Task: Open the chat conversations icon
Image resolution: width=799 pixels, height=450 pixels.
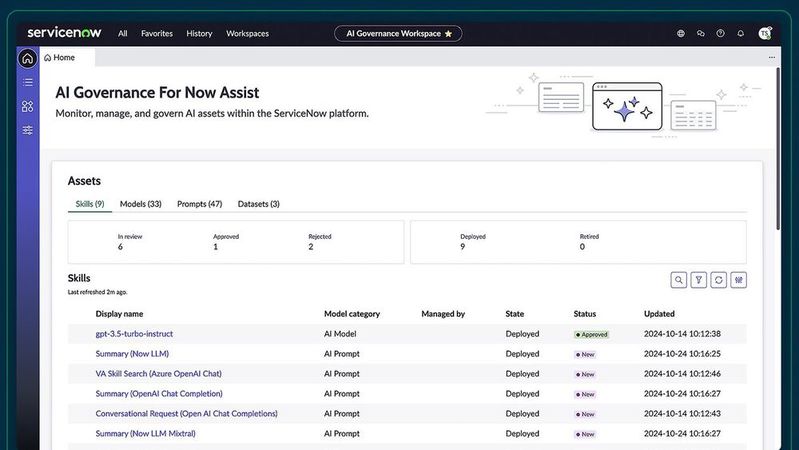Action: pos(701,34)
